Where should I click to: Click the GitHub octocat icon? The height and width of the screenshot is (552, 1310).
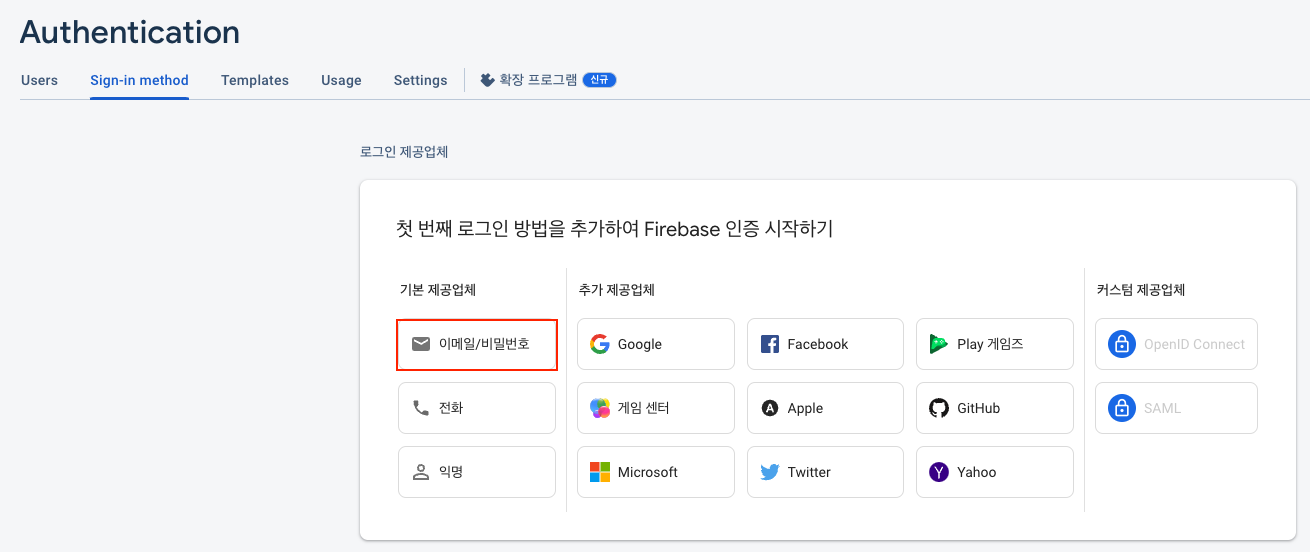(939, 408)
